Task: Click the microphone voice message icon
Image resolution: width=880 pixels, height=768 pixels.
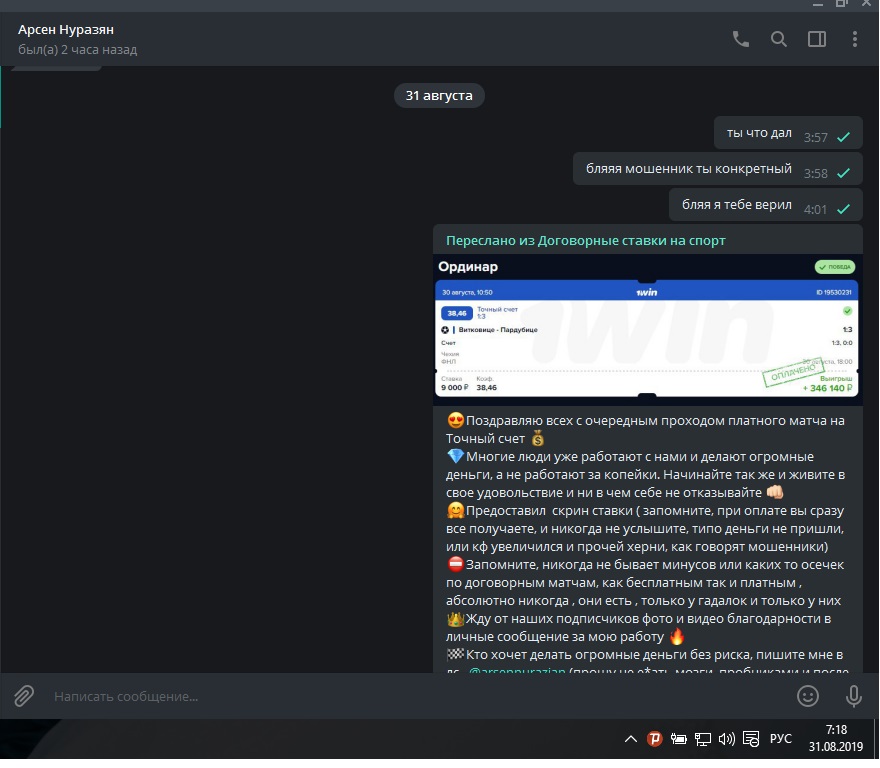Action: point(854,696)
